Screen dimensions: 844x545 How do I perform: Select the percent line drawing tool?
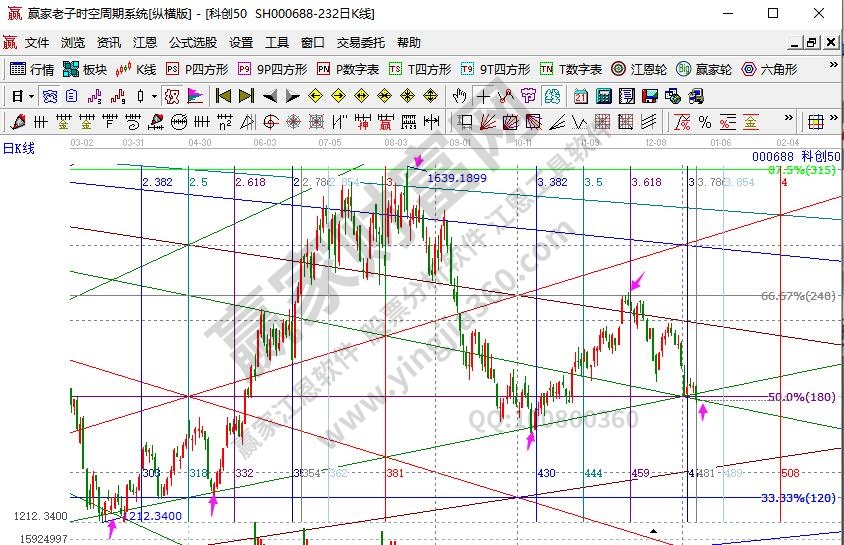[705, 122]
